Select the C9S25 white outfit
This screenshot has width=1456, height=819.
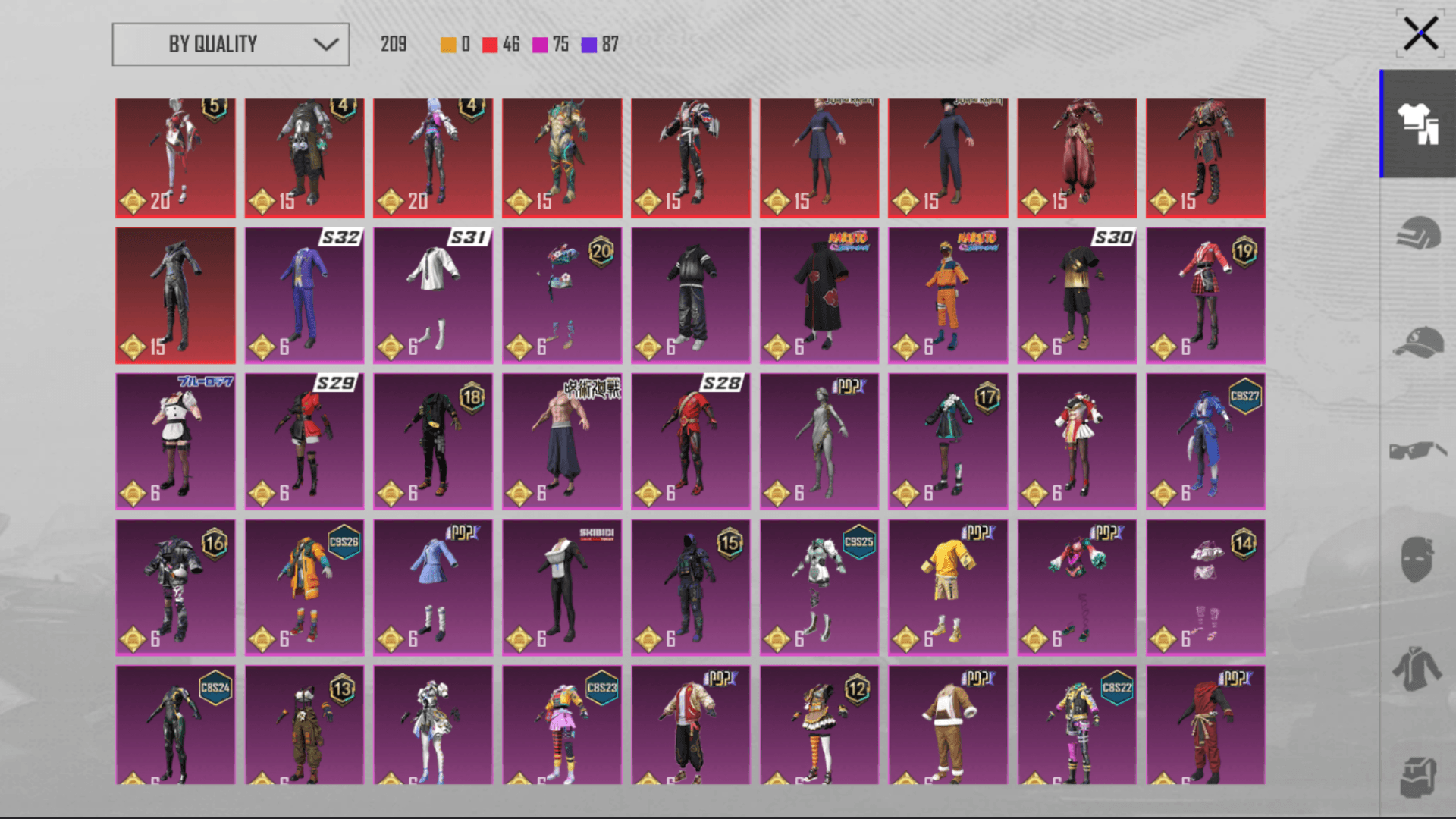click(819, 587)
